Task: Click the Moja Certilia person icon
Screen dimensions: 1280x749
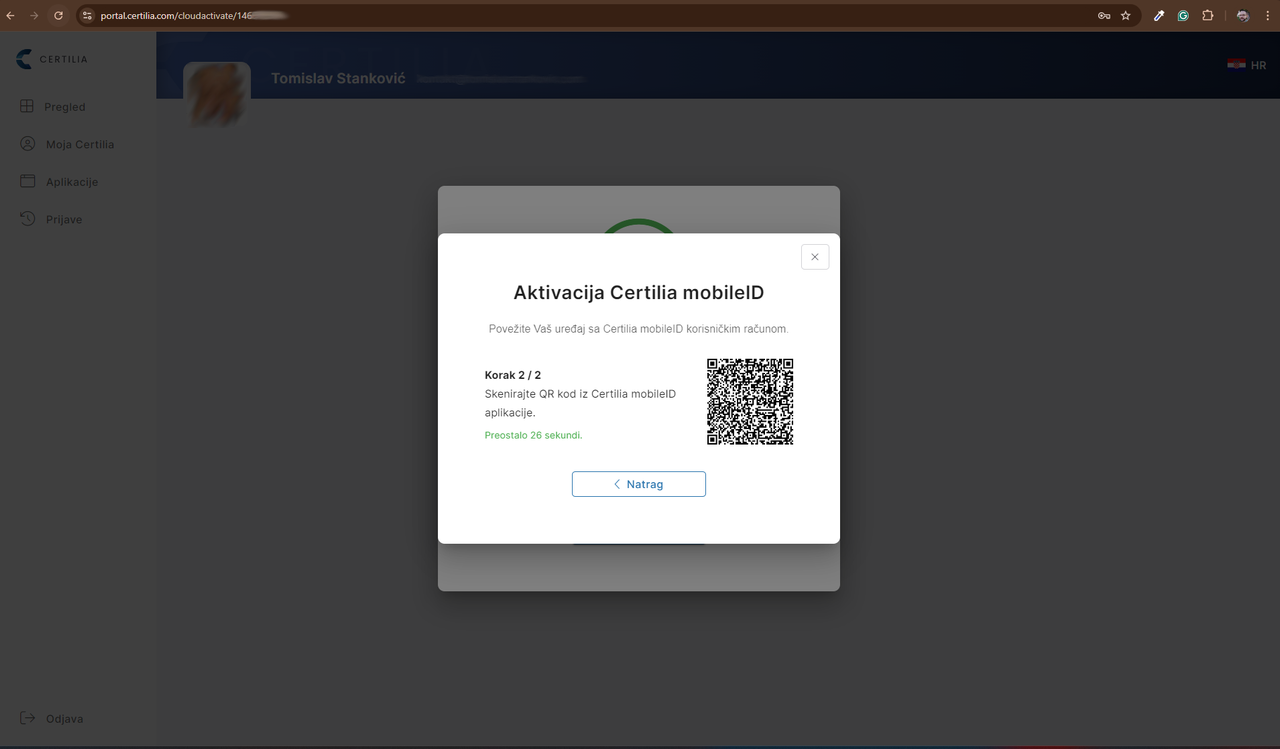Action: (26, 143)
